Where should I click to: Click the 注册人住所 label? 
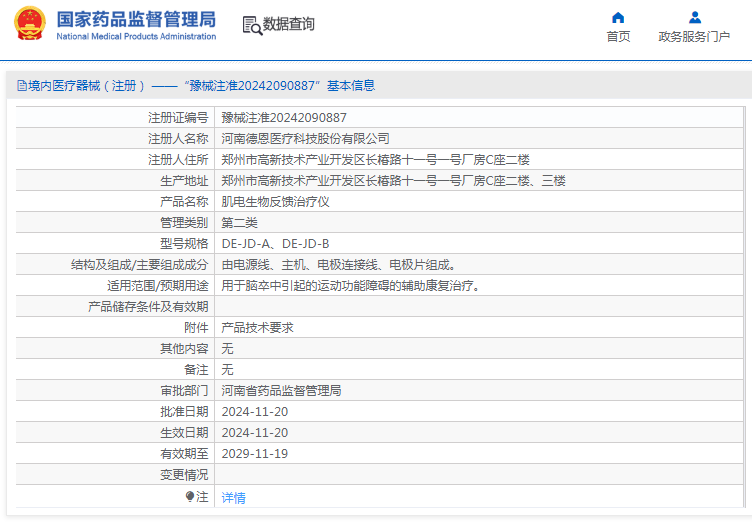[x=178, y=160]
